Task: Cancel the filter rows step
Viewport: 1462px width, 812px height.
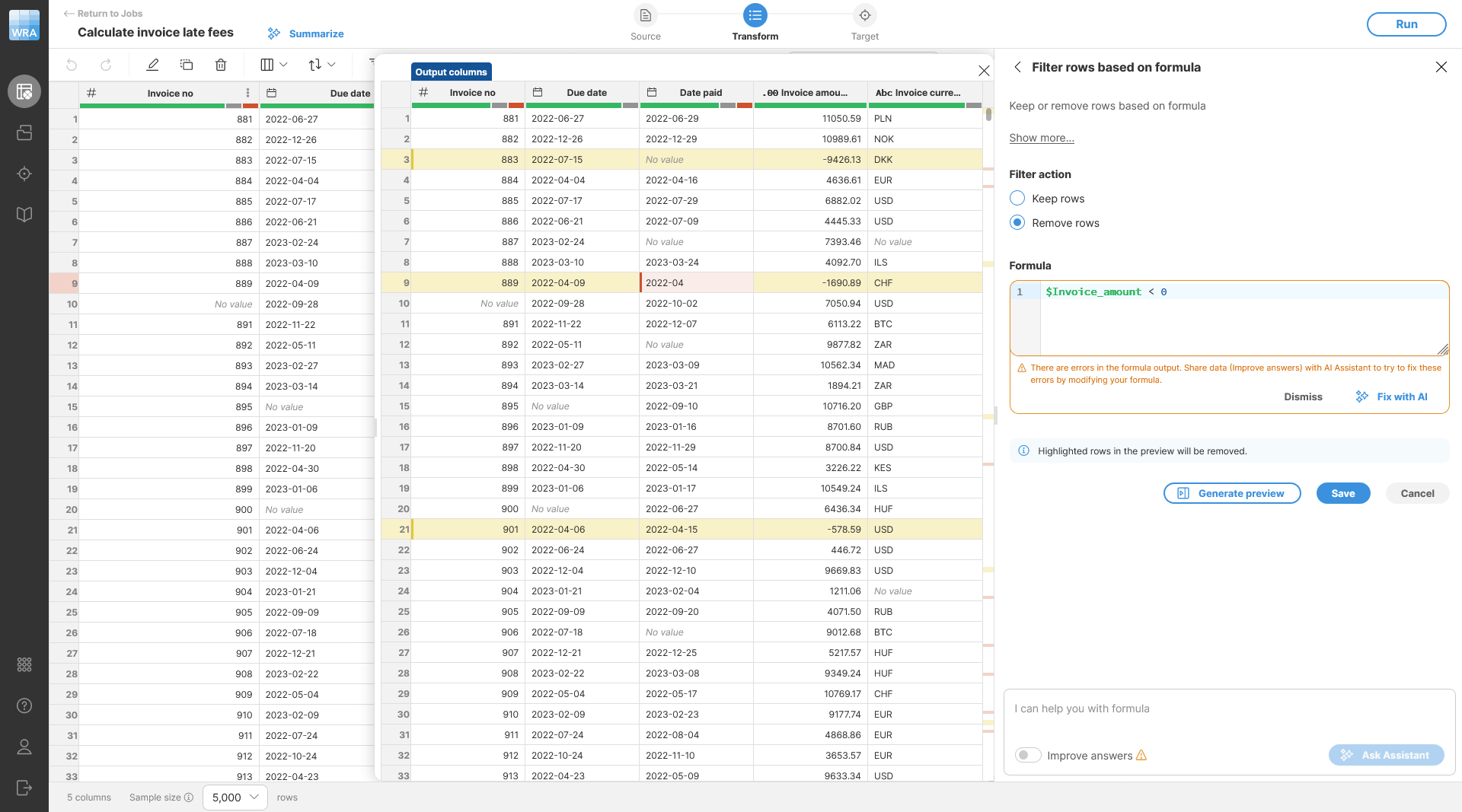Action: point(1417,493)
